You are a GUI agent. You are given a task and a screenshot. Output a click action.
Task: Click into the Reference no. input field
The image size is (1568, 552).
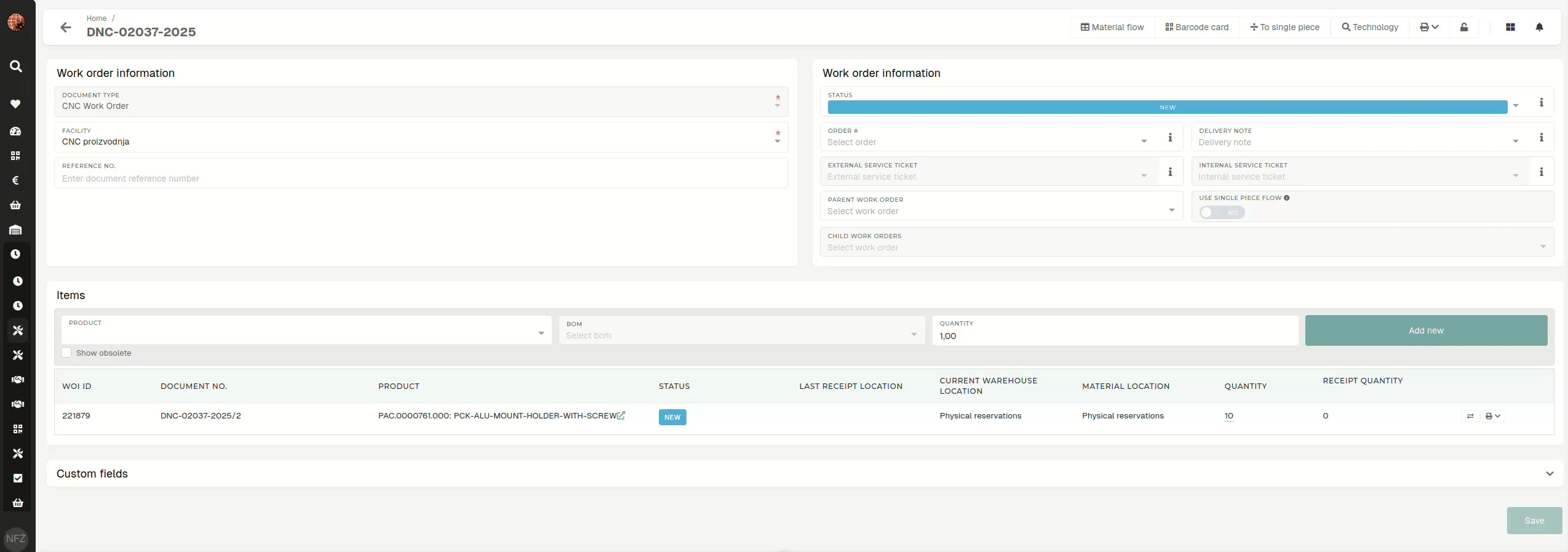pos(421,173)
